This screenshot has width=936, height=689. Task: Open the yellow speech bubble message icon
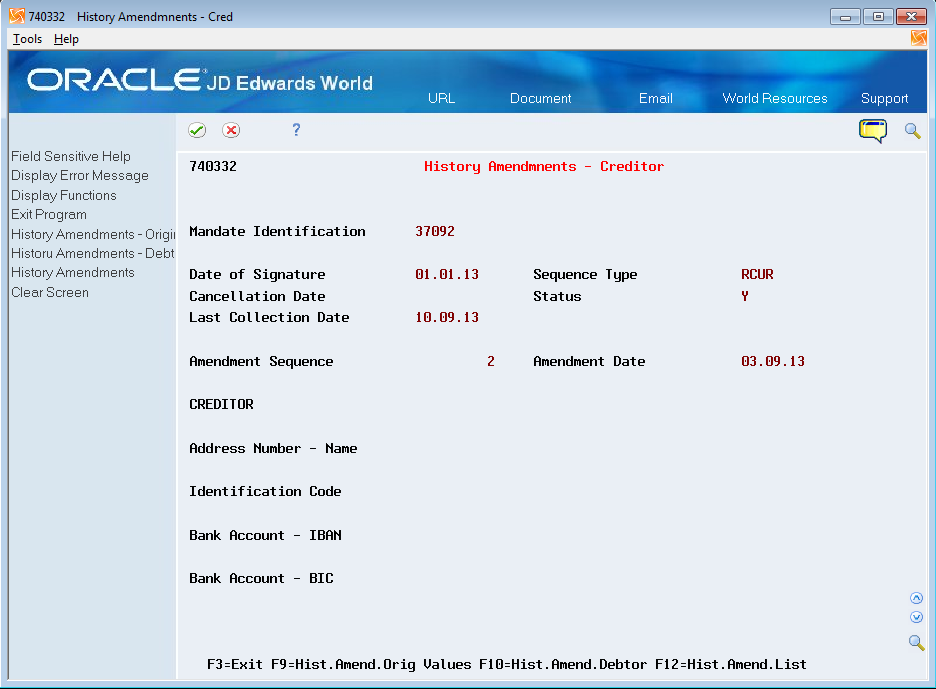(873, 131)
